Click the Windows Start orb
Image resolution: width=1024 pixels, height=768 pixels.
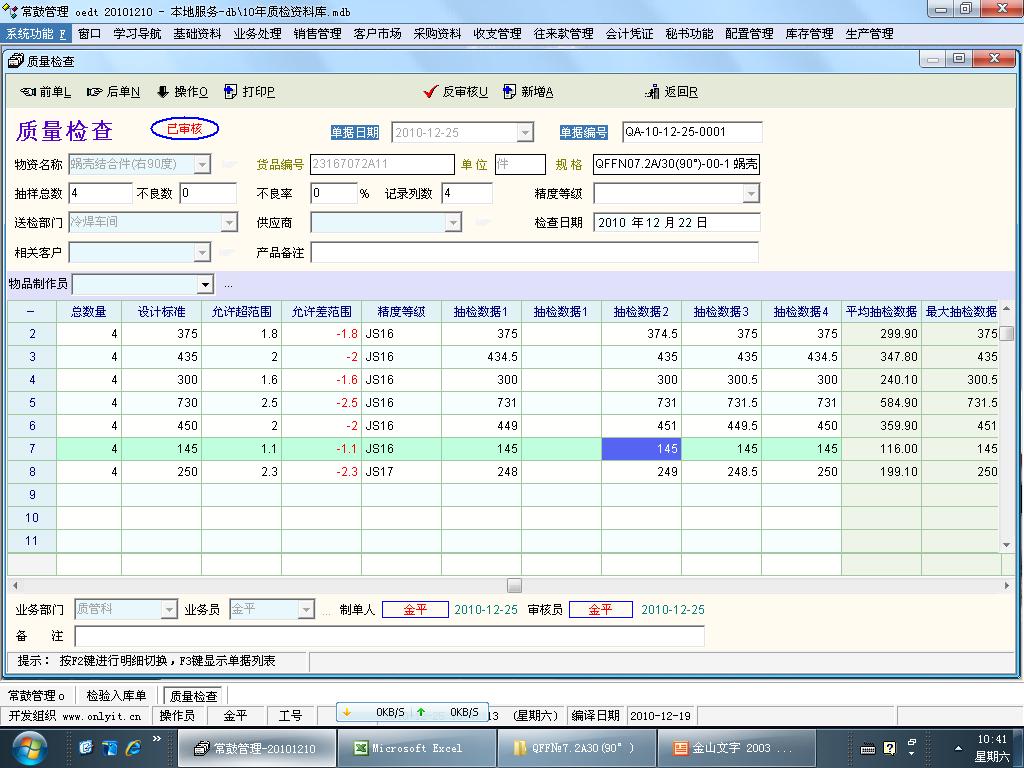[x=30, y=747]
